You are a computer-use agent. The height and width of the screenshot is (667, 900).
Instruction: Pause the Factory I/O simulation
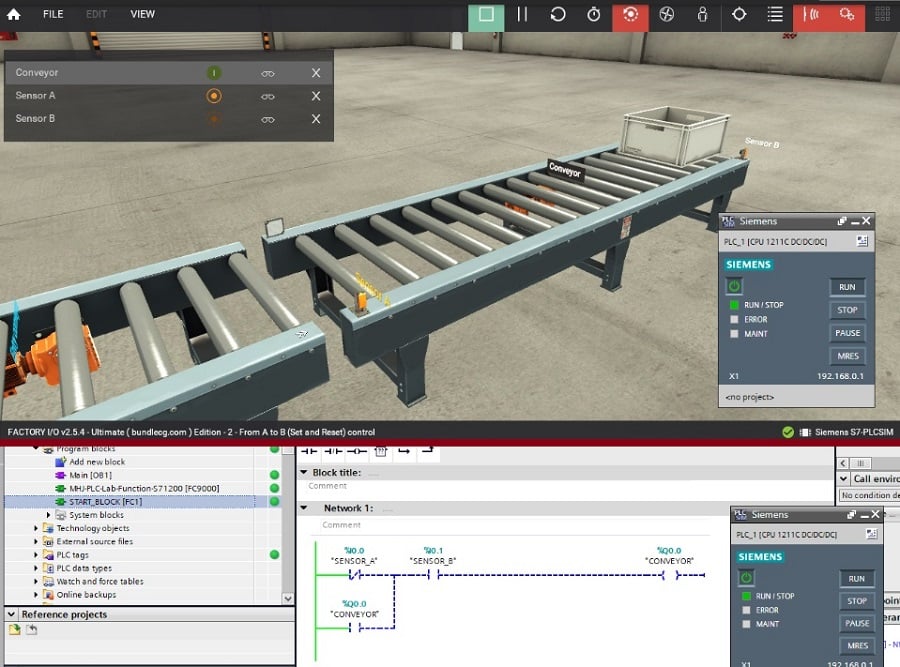click(522, 14)
